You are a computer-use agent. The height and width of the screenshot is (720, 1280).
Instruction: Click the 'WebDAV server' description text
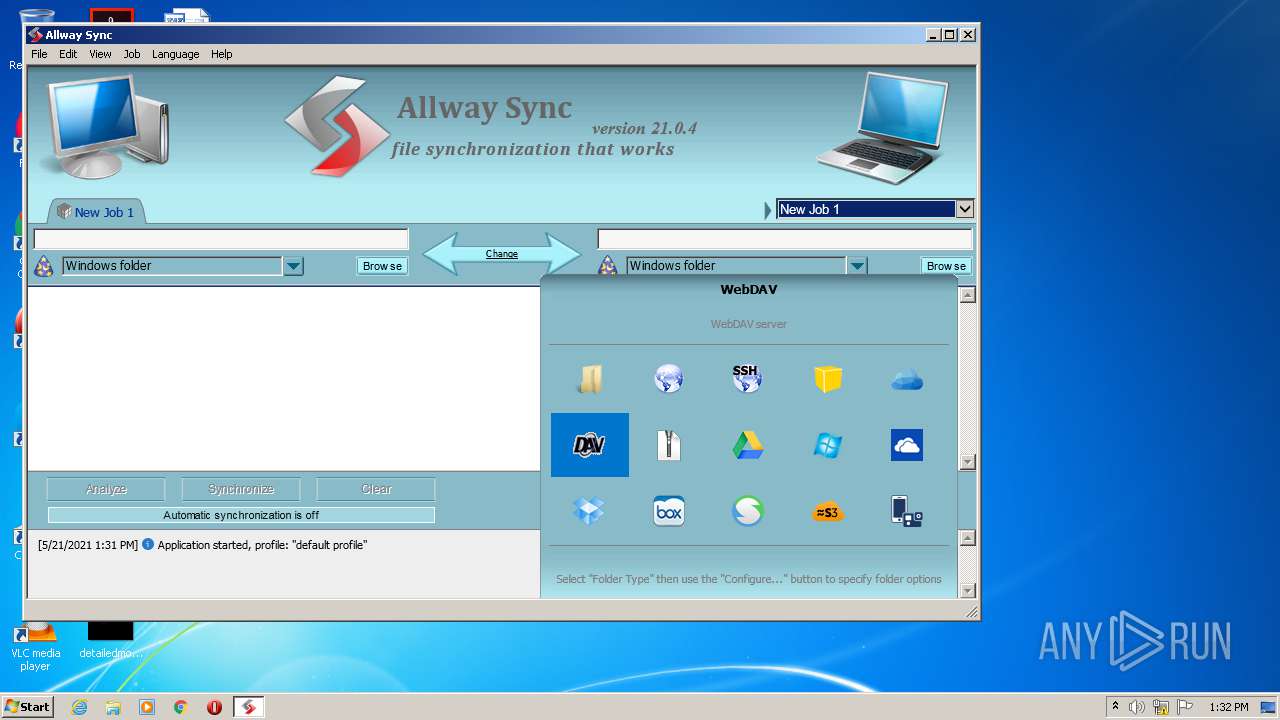748,324
